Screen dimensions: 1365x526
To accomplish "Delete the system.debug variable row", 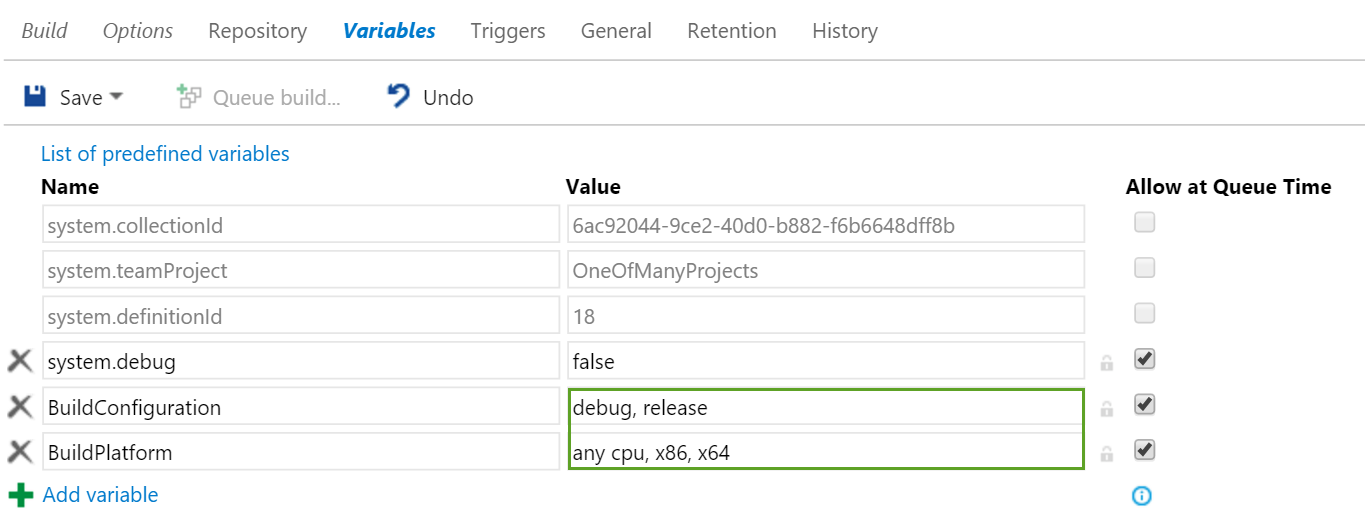I will (x=20, y=361).
